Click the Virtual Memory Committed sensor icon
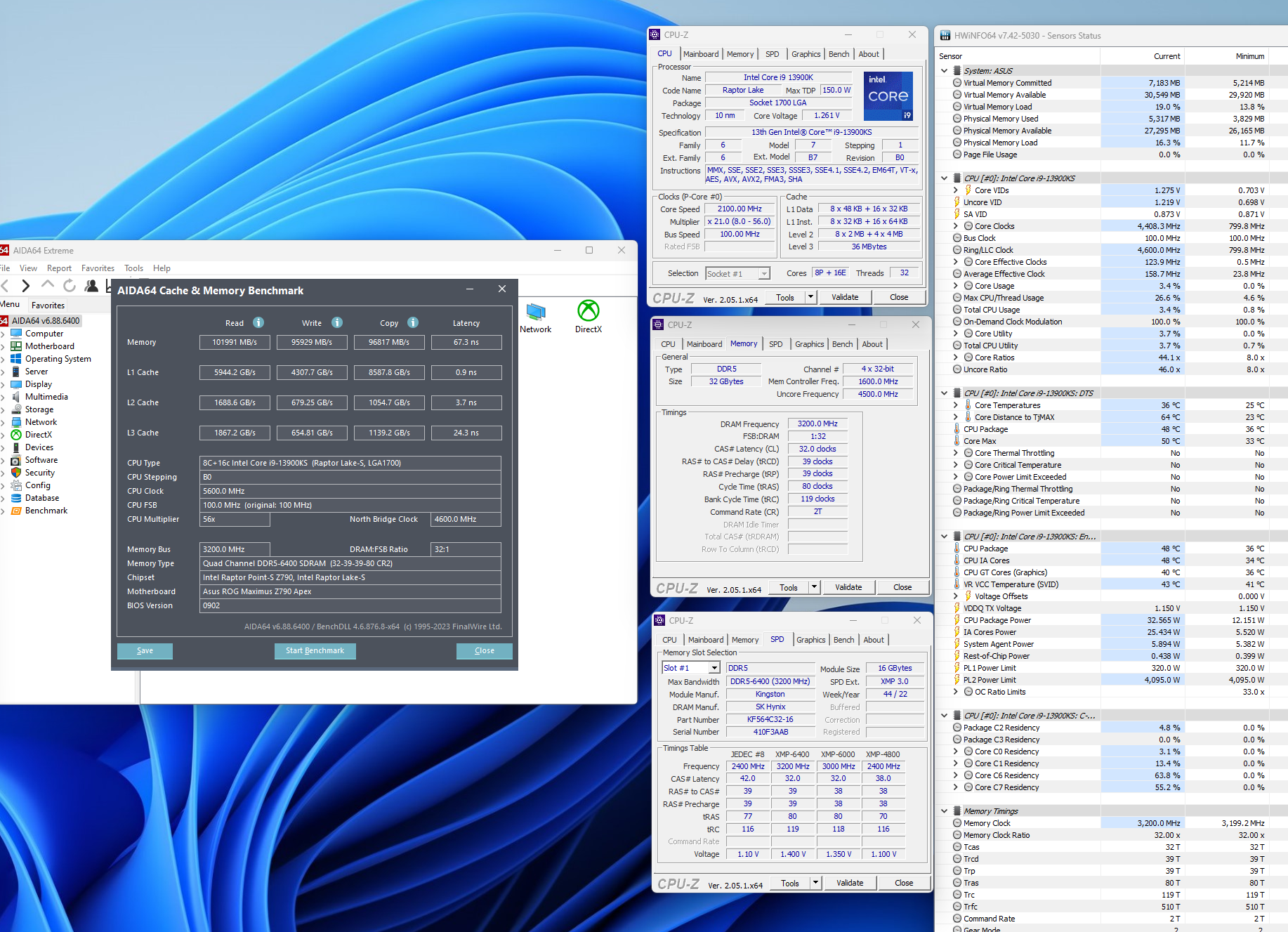 [x=957, y=83]
